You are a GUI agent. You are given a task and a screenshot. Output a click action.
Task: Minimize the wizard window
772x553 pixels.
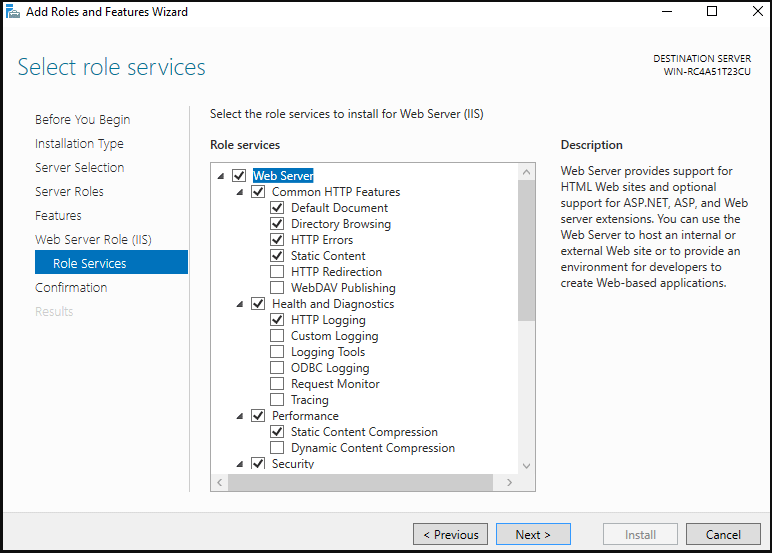[667, 11]
